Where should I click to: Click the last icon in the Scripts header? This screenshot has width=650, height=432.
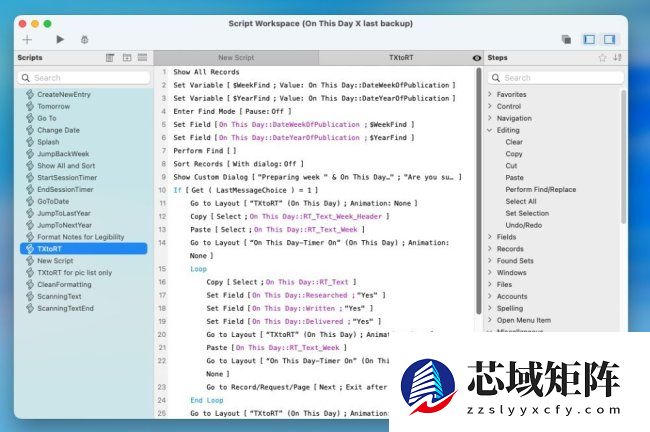coord(142,58)
